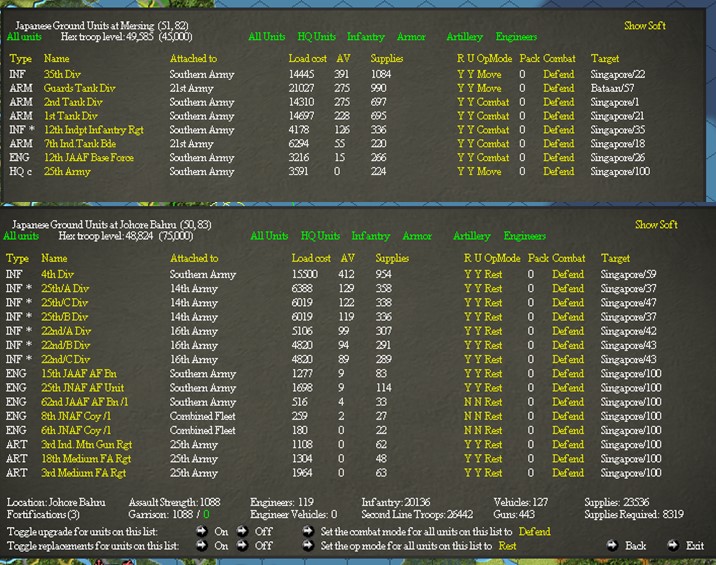716x565 pixels.
Task: Open the 25th/A Div unit
Action: pyautogui.click(x=65, y=288)
